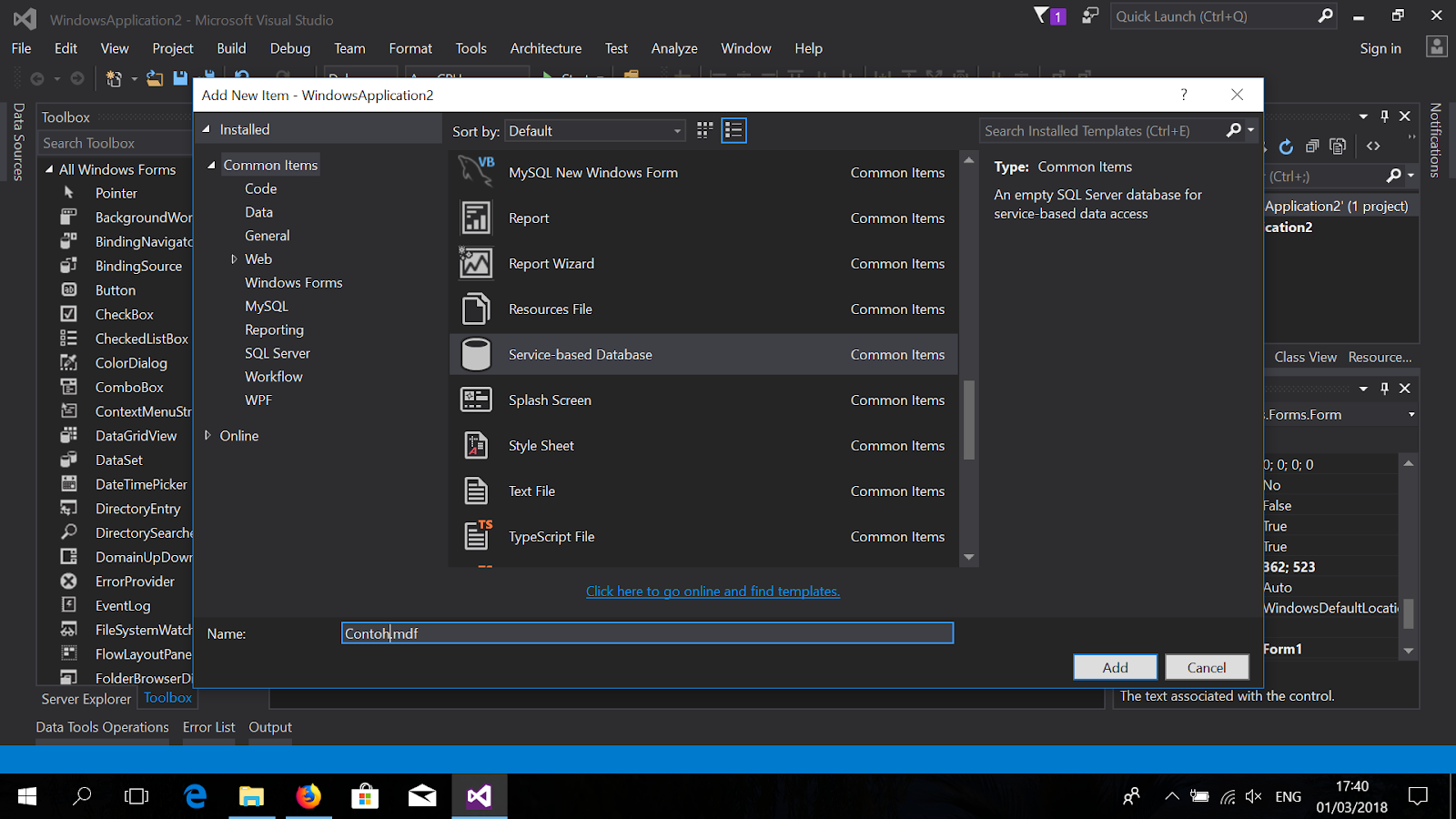Screen dimensions: 1456x819
Task: Click the Style Sheet template icon
Action: (x=476, y=445)
